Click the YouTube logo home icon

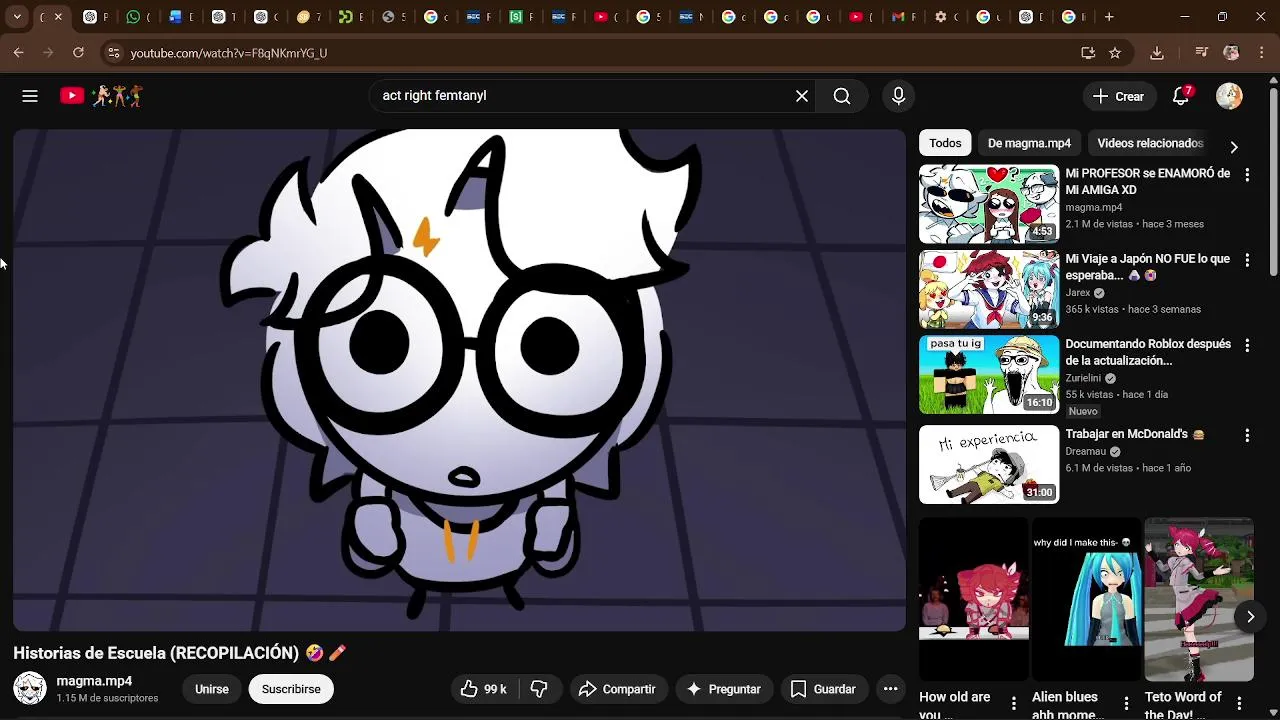(x=101, y=96)
